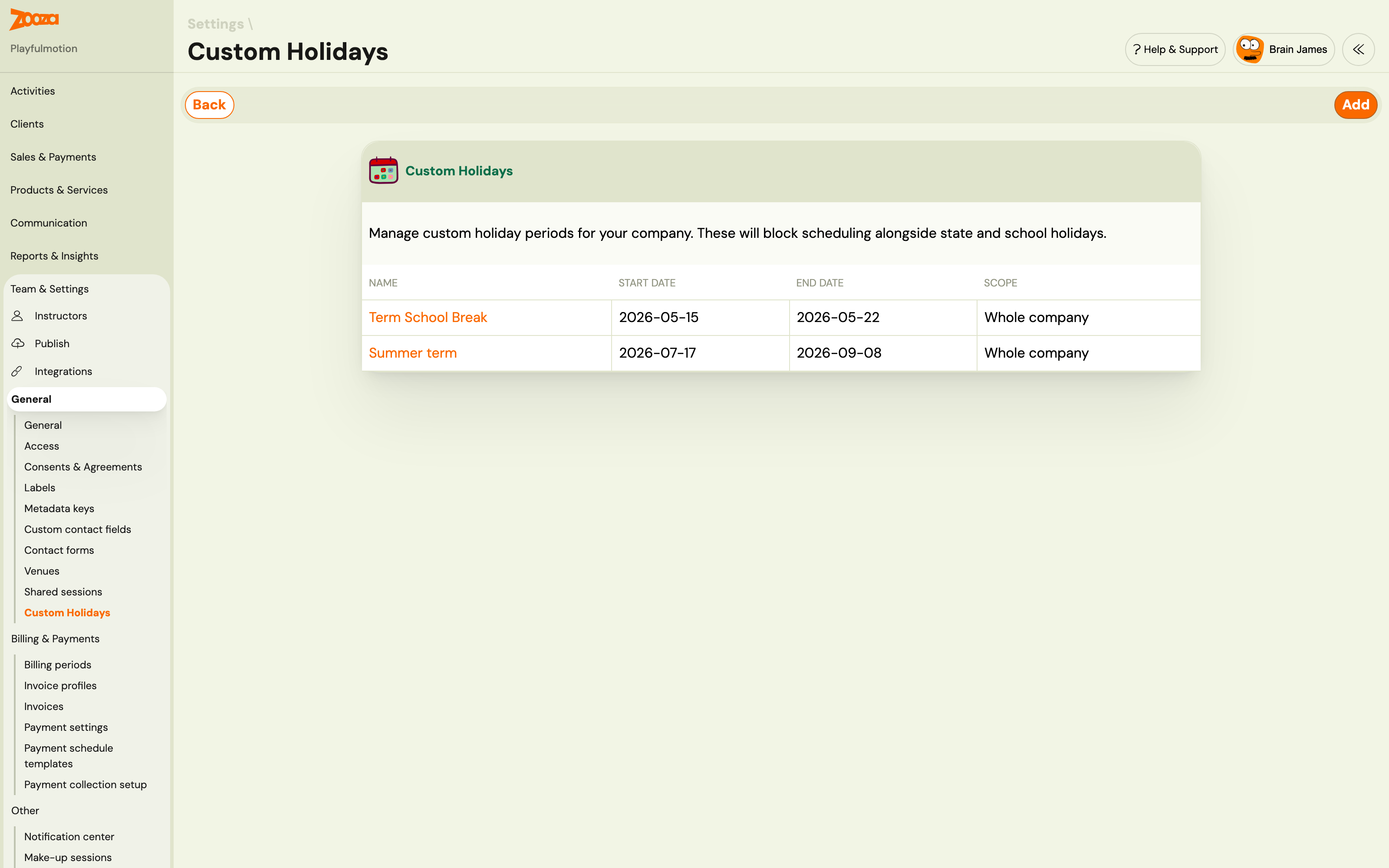Open Contact forms
The height and width of the screenshot is (868, 1389).
tap(59, 551)
